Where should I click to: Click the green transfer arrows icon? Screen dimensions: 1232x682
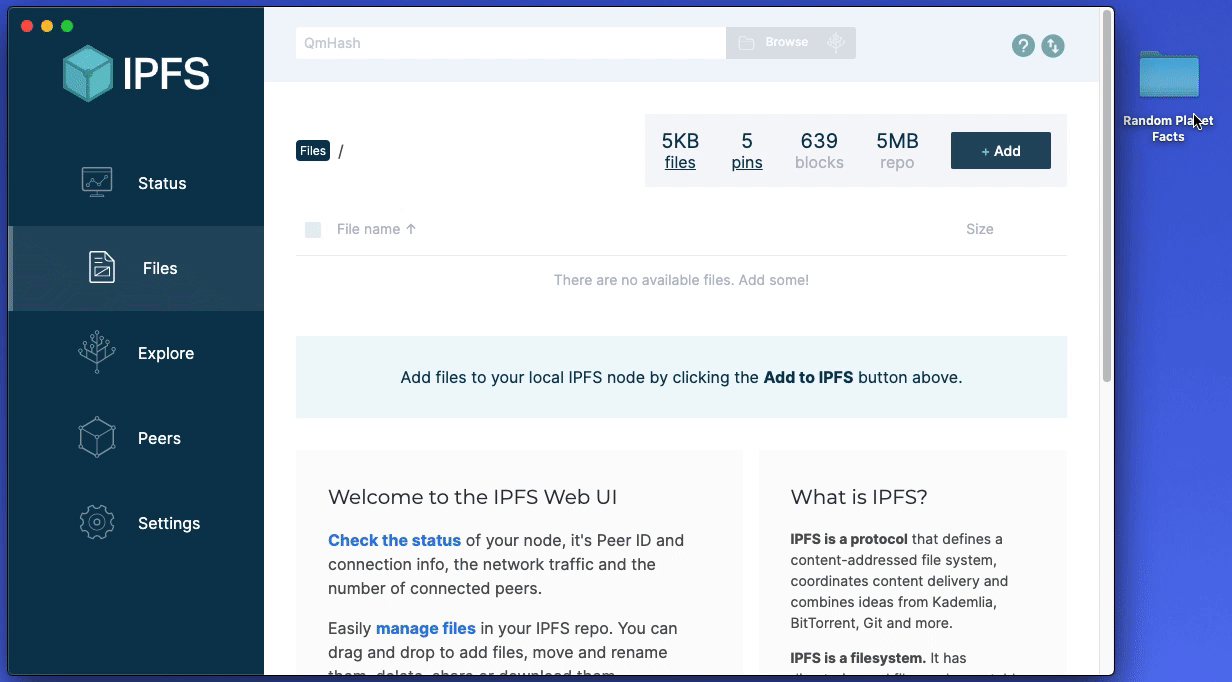coord(1053,45)
